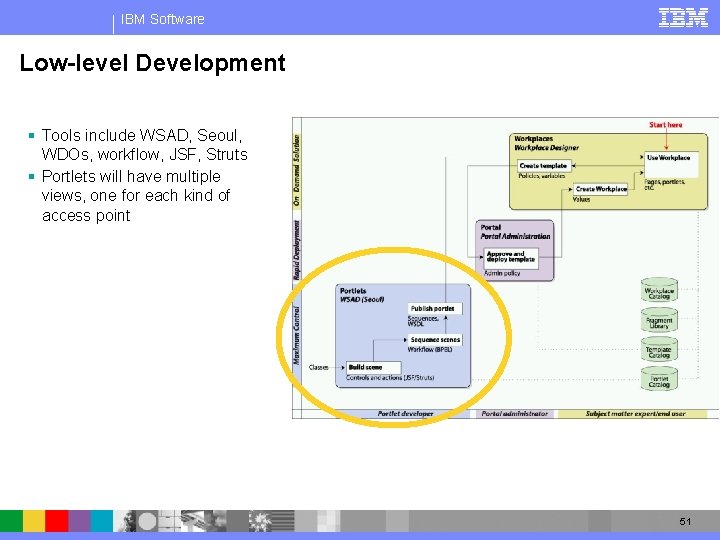Click 'Subject matter expert/end user' label
720x540 pixels.
[636, 414]
